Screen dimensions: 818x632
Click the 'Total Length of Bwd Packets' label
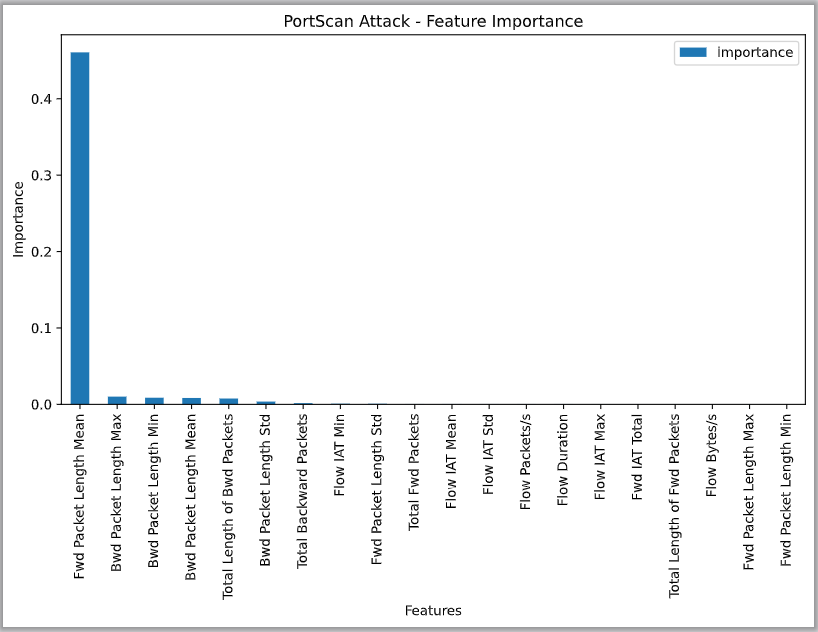coord(227,507)
